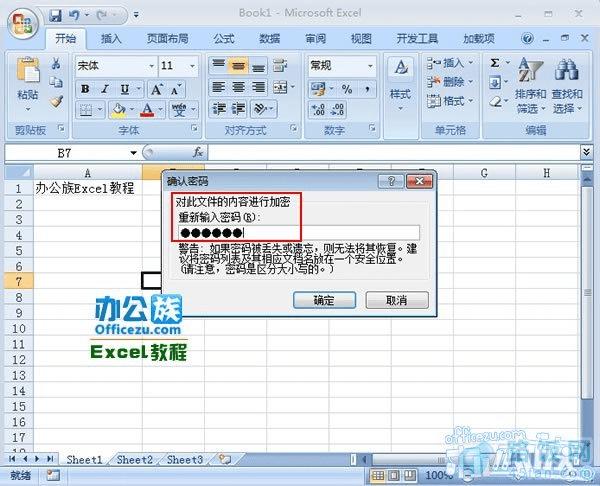The width and height of the screenshot is (600, 486).
Task: Align text right
Action: [x=258, y=88]
